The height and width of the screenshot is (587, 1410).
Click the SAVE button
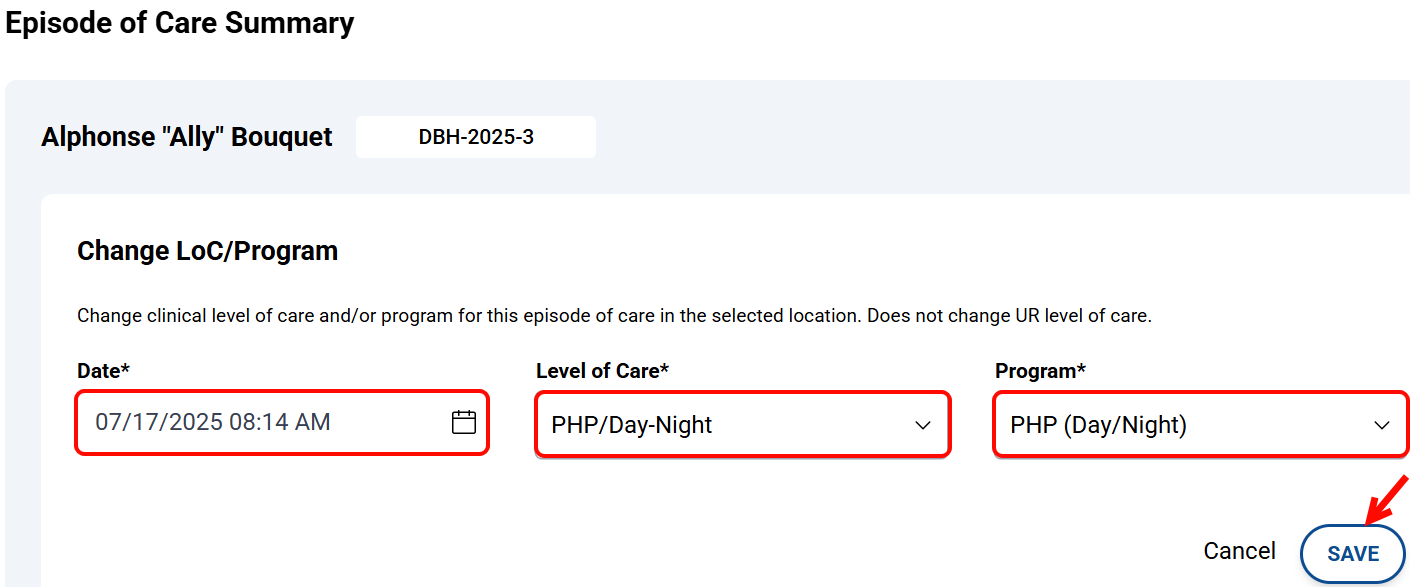pos(1353,554)
